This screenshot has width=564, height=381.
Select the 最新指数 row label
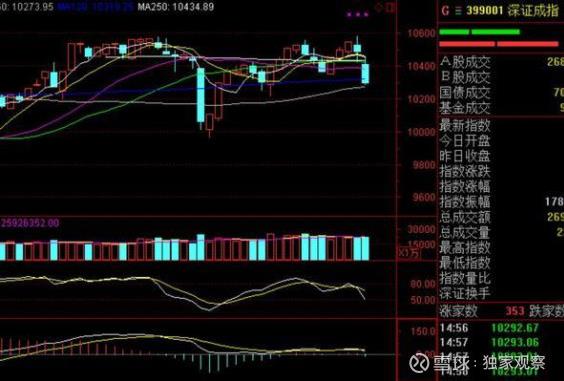465,126
